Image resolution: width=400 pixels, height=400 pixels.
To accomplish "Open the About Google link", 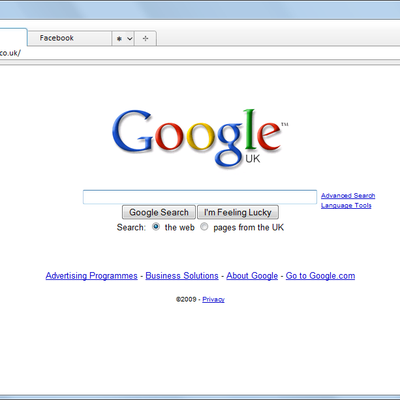I will [252, 276].
